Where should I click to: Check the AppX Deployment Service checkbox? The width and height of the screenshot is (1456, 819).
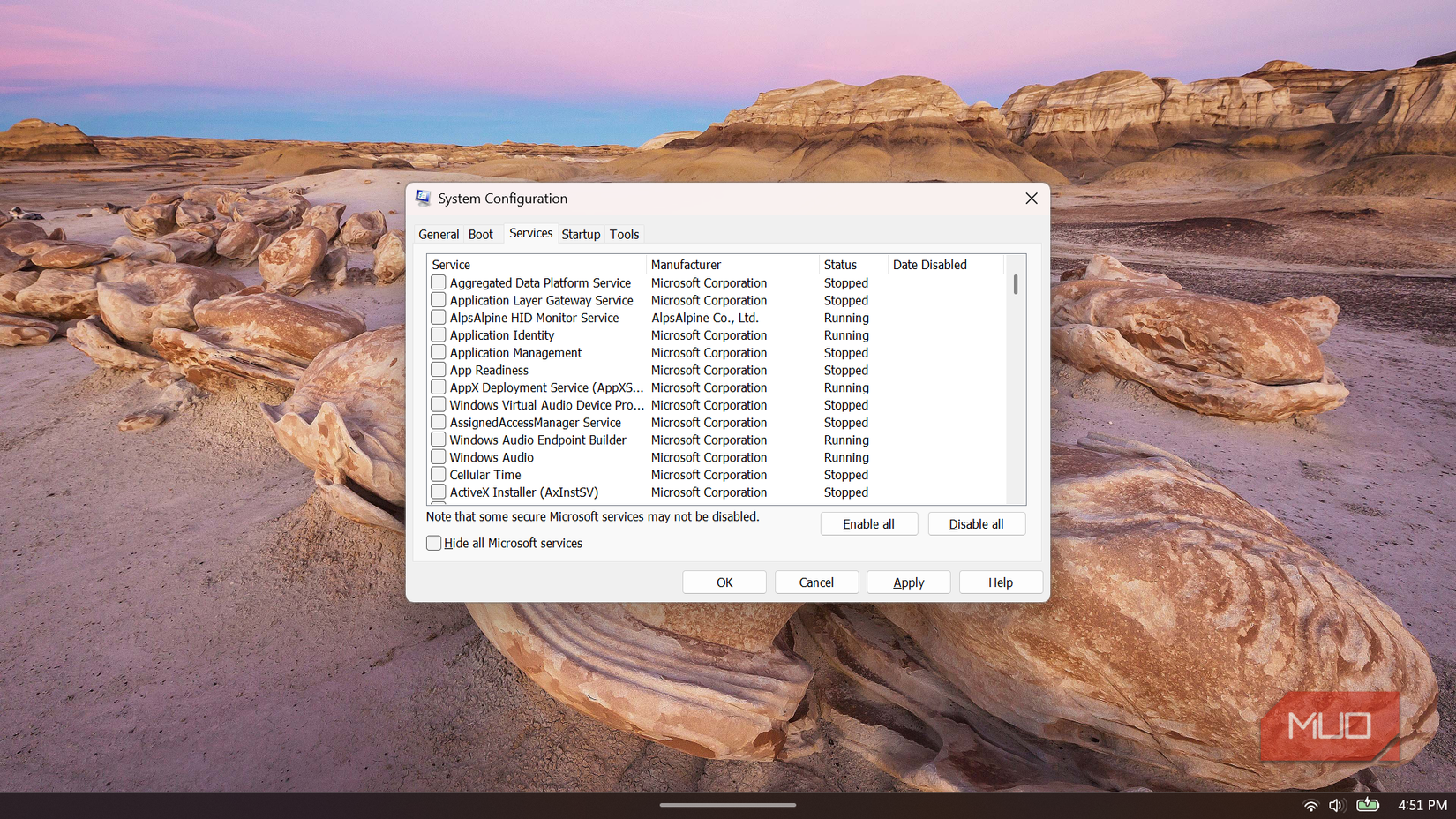click(x=438, y=387)
